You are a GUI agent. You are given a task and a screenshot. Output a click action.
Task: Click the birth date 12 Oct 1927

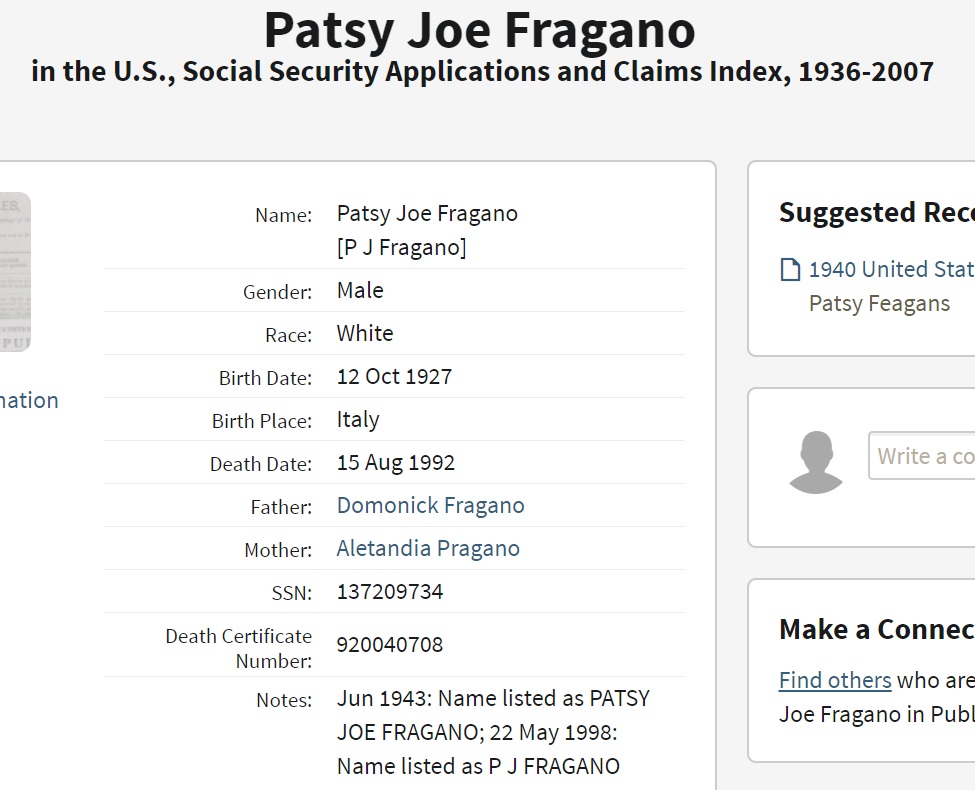click(394, 377)
